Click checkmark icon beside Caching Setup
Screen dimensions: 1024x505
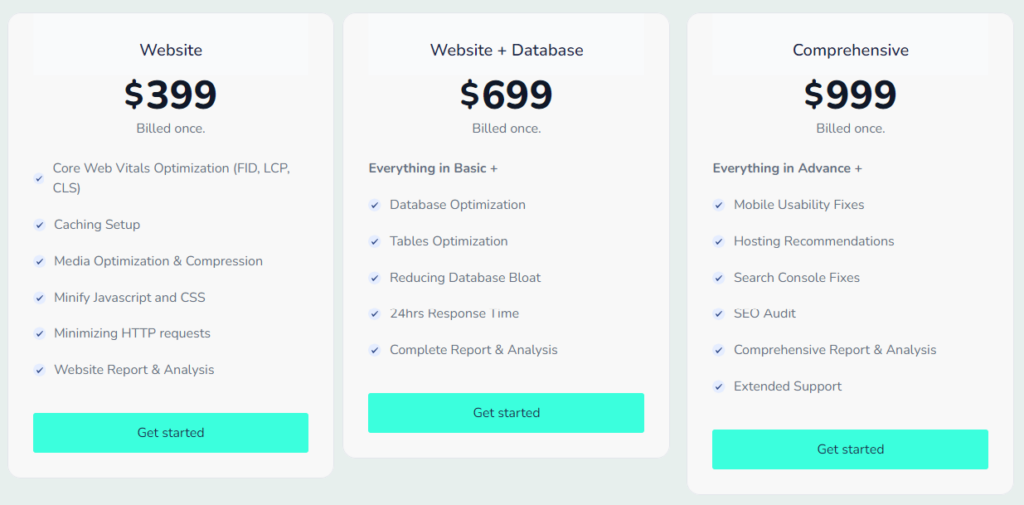39,225
